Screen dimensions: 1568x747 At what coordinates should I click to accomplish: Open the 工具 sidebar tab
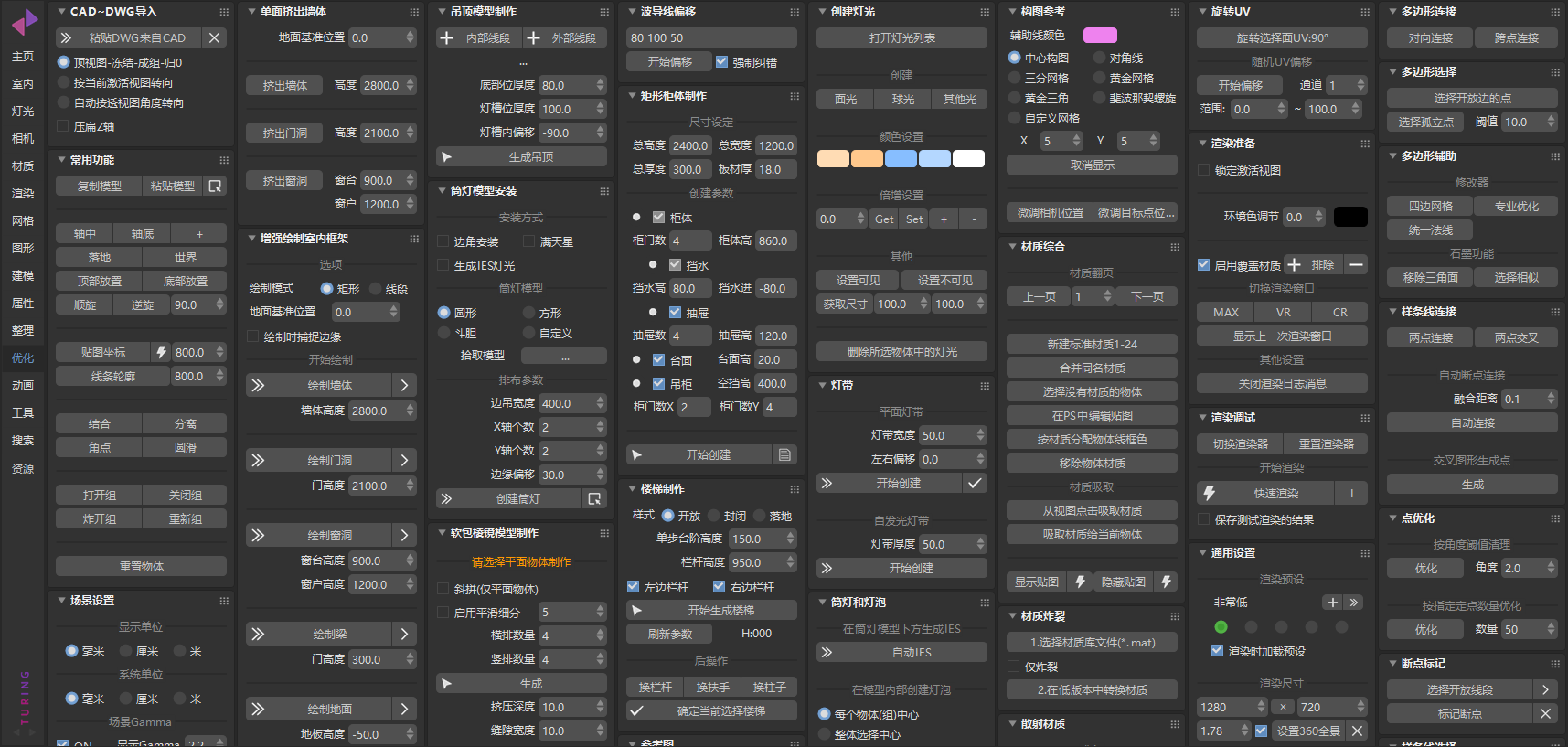pos(23,413)
